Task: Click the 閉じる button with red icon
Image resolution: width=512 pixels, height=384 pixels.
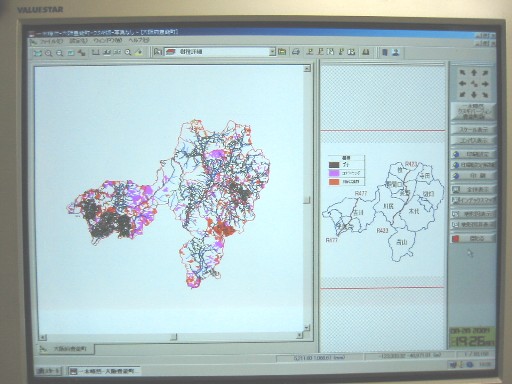Action: click(473, 238)
